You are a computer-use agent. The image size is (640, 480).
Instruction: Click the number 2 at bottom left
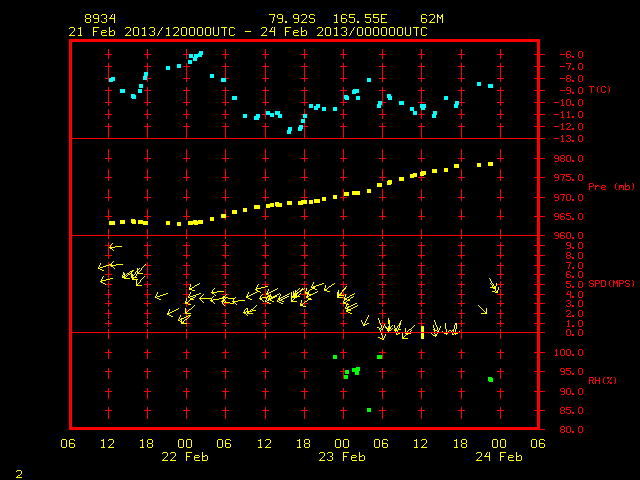click(19, 474)
